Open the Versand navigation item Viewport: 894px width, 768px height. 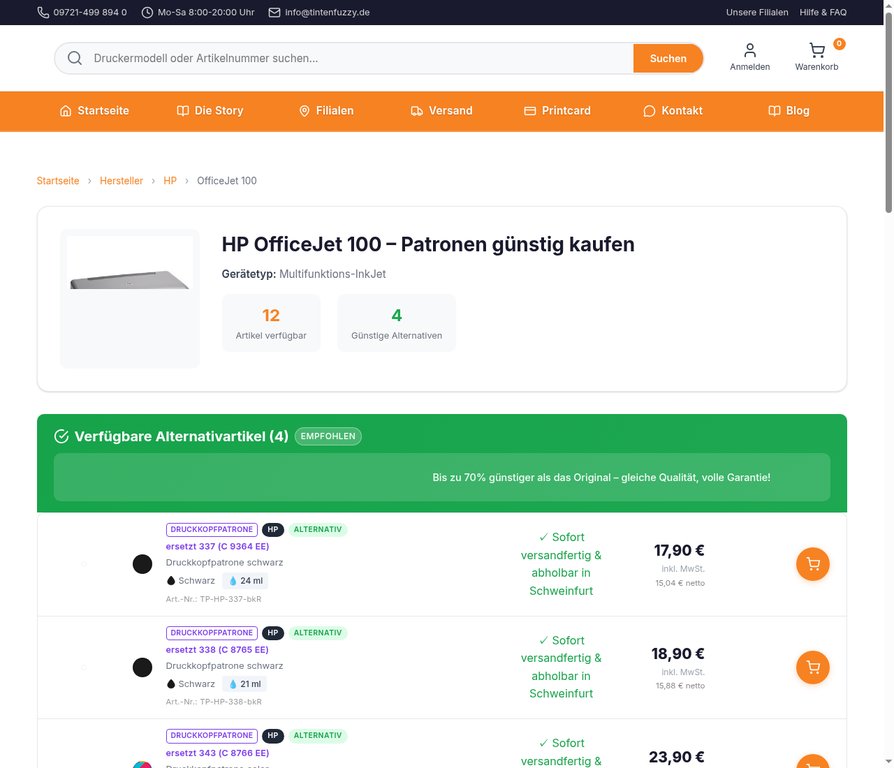tap(441, 111)
